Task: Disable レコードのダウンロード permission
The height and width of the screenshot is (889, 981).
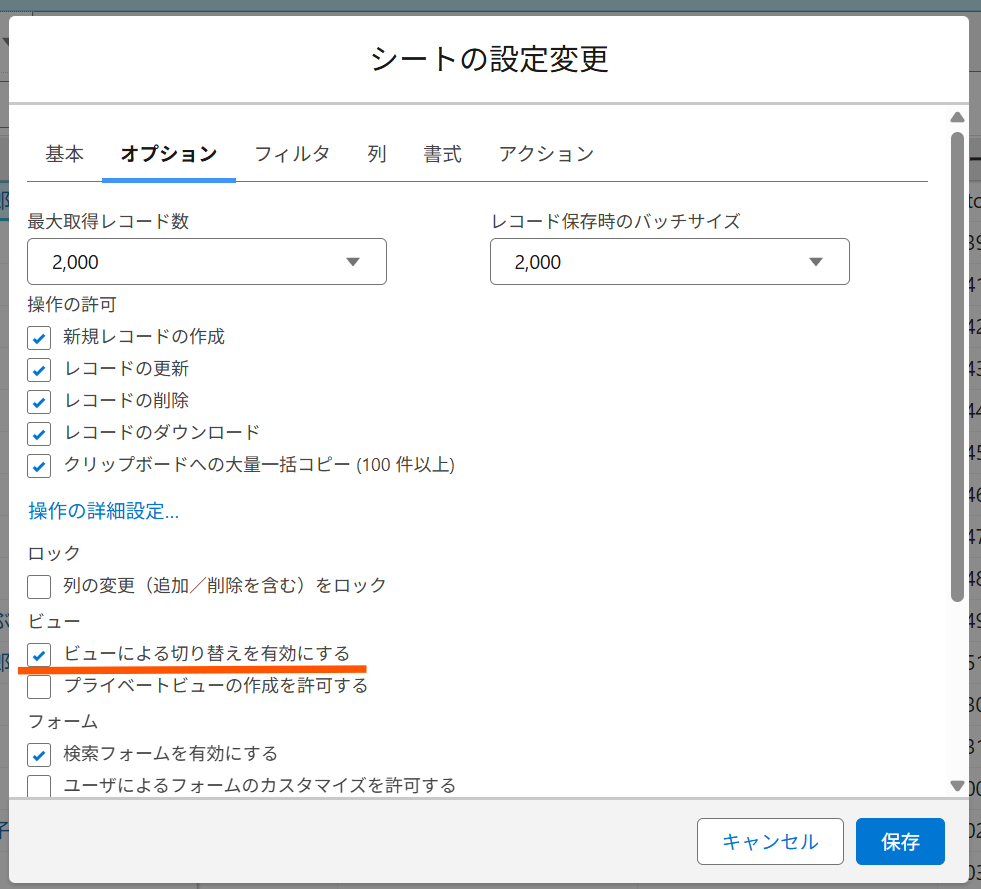Action: tap(39, 434)
